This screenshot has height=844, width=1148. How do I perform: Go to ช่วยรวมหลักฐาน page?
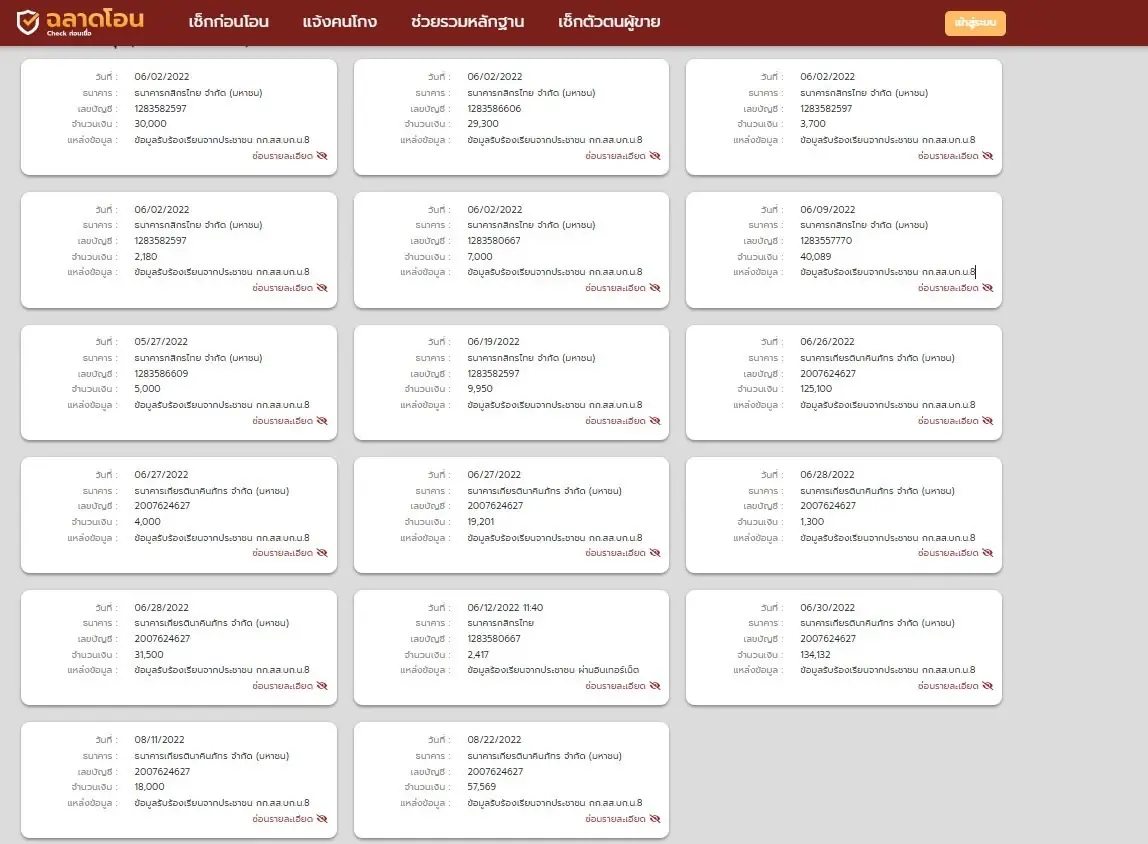[467, 22]
